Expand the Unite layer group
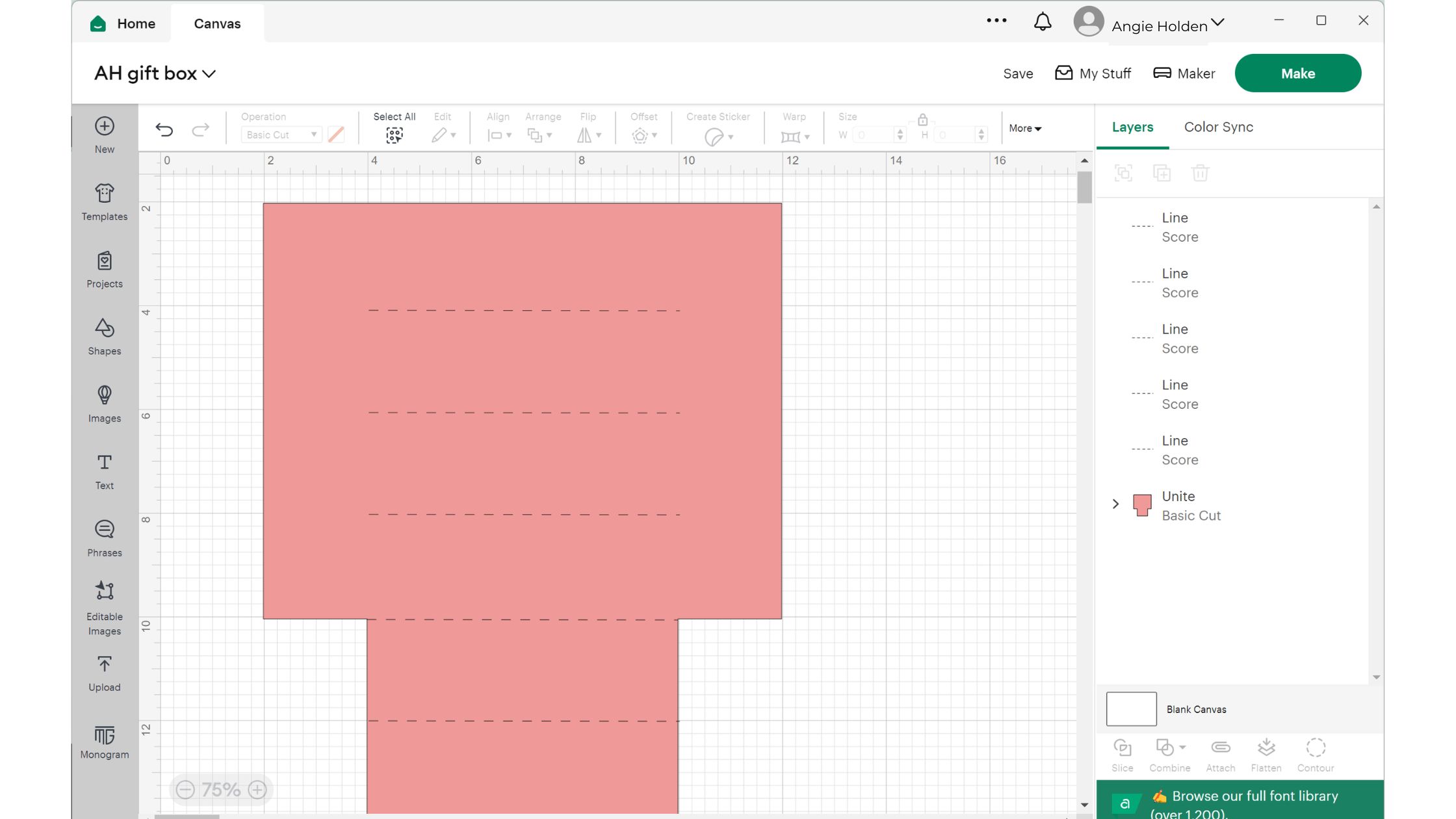This screenshot has width=1456, height=819. coord(1115,504)
